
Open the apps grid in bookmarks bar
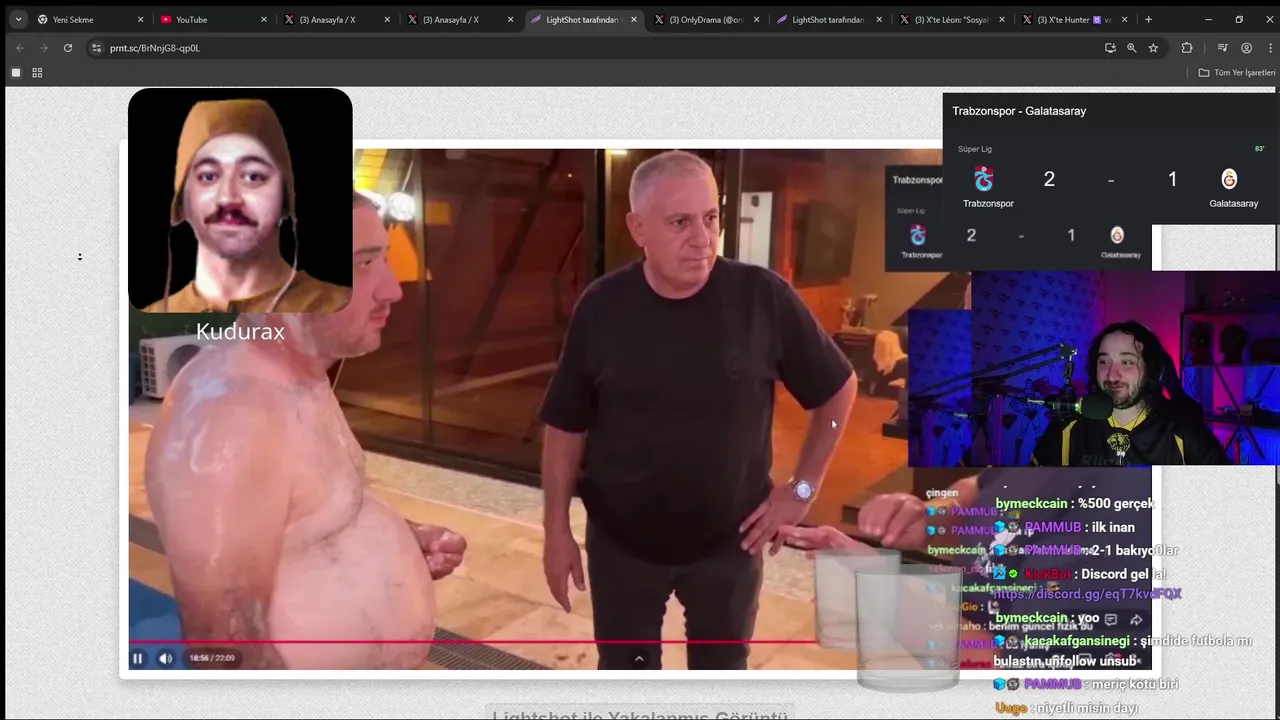coord(37,72)
